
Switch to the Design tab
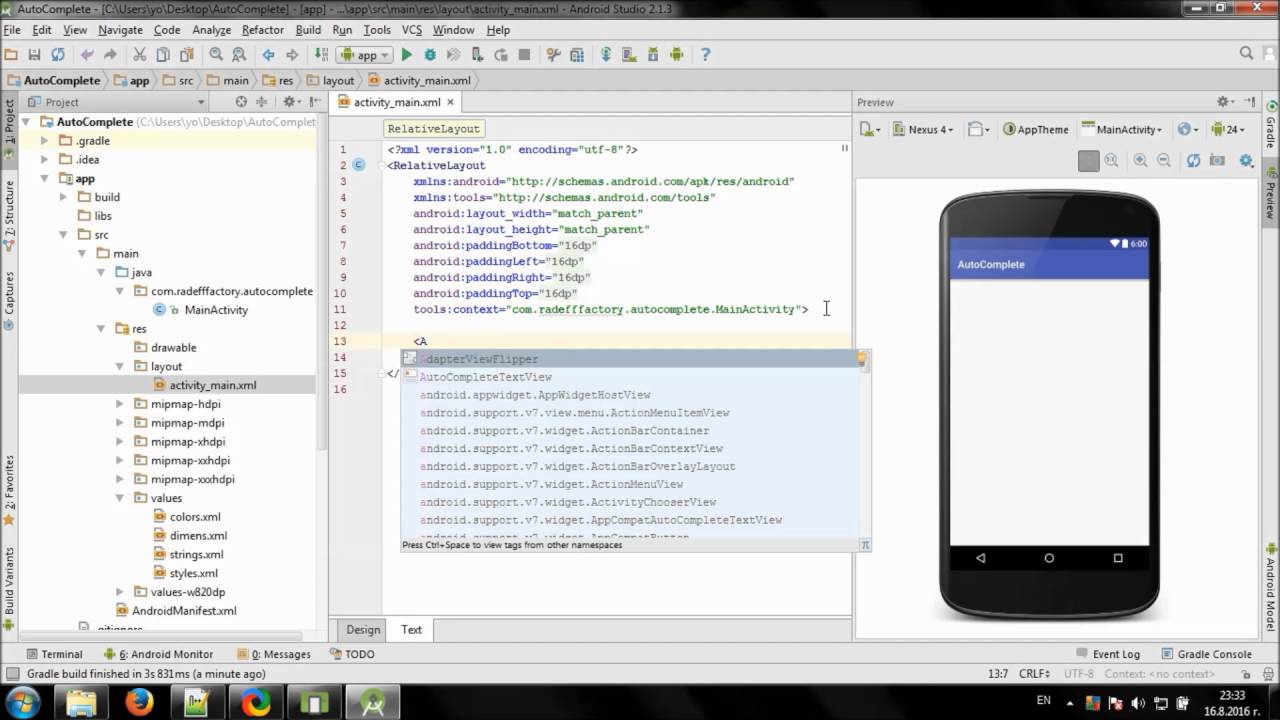click(x=363, y=629)
